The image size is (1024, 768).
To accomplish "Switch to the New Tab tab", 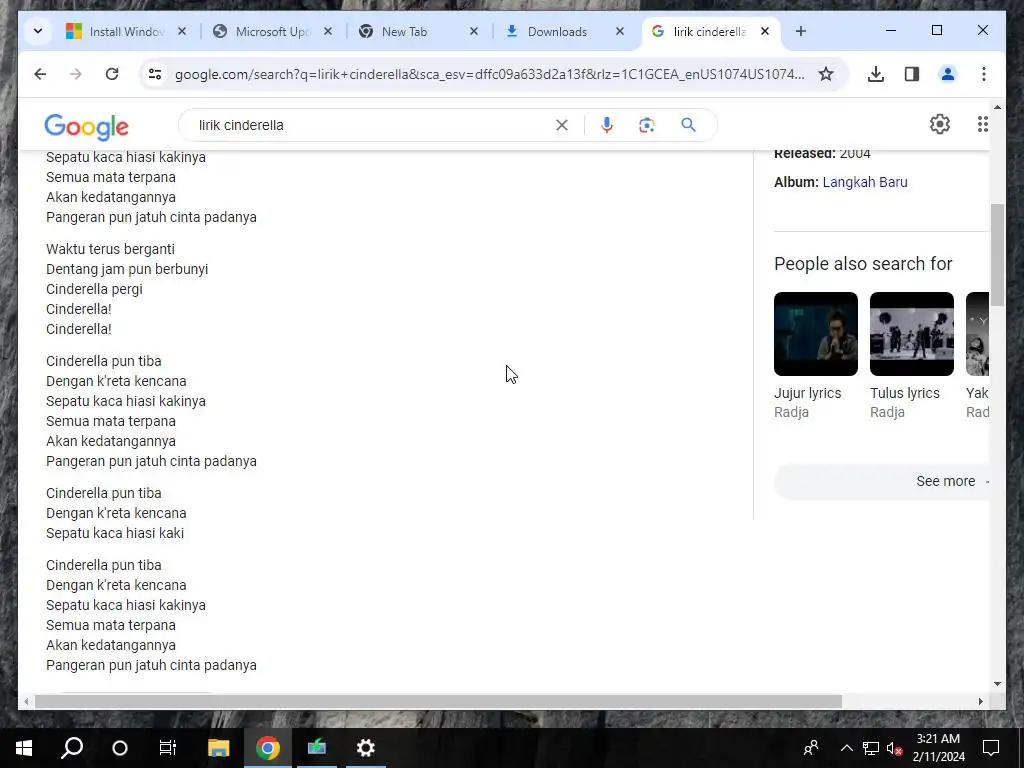I will [x=419, y=31].
